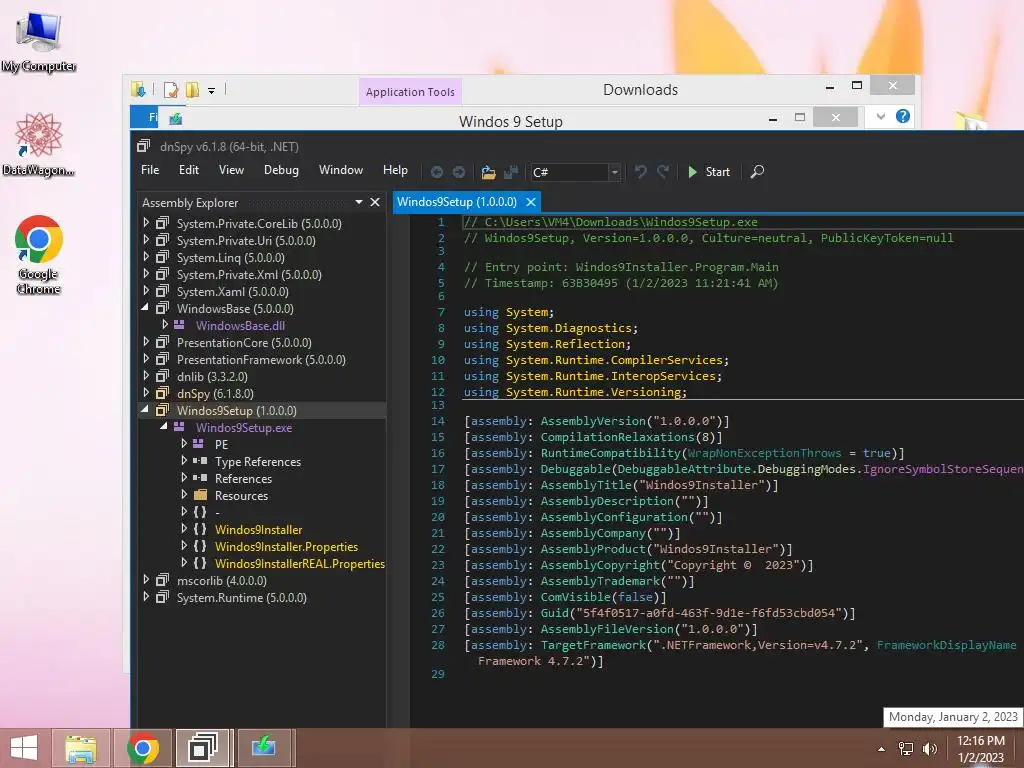The width and height of the screenshot is (1024, 768).
Task: Select dnSpy (6.1.8.0) assembly
Action: [x=215, y=394]
